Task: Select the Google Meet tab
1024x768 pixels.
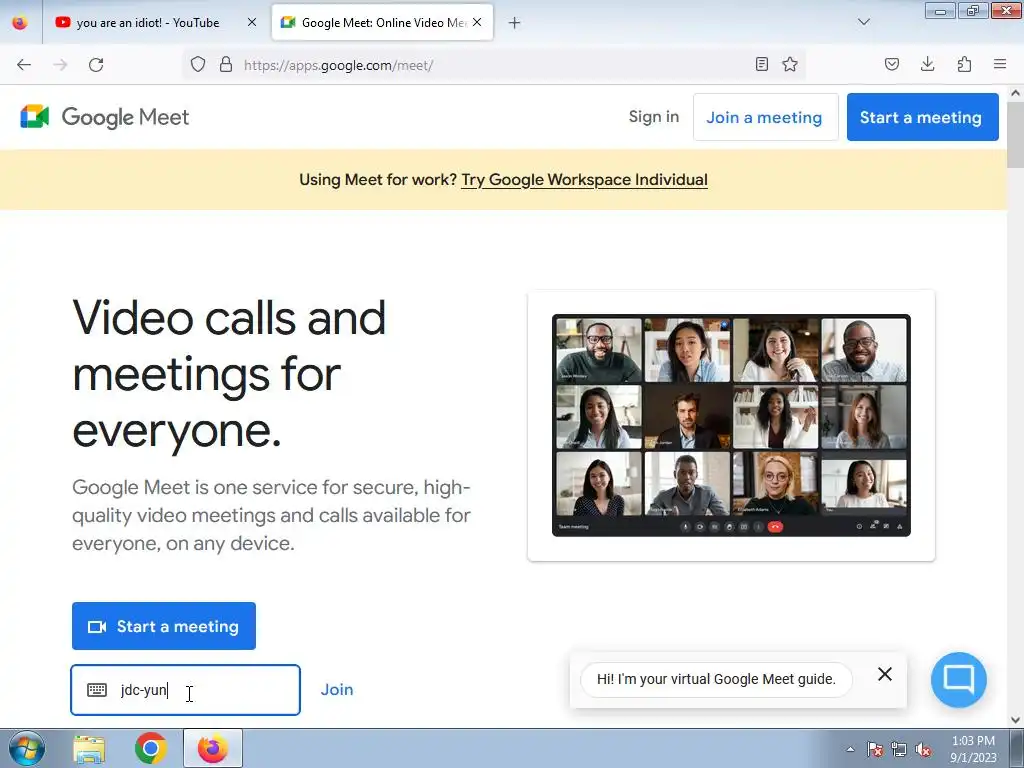Action: point(382,23)
